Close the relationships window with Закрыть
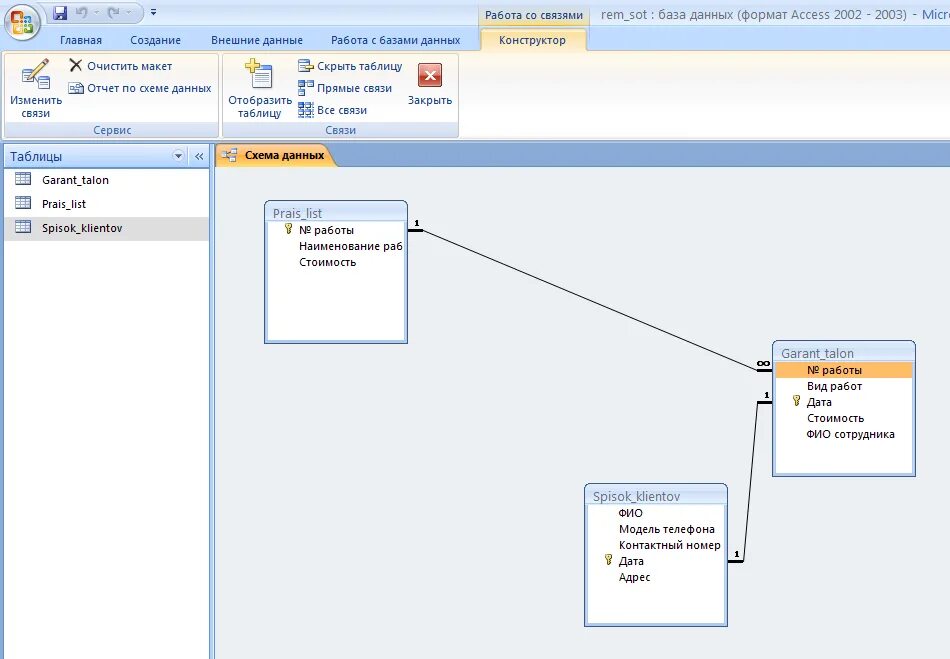The height and width of the screenshot is (659, 950). 430,84
